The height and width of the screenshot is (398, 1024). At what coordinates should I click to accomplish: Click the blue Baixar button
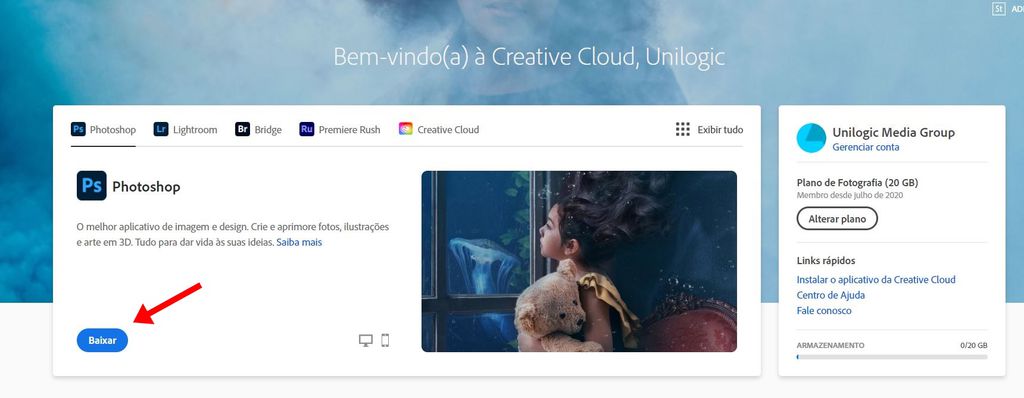click(x=102, y=340)
